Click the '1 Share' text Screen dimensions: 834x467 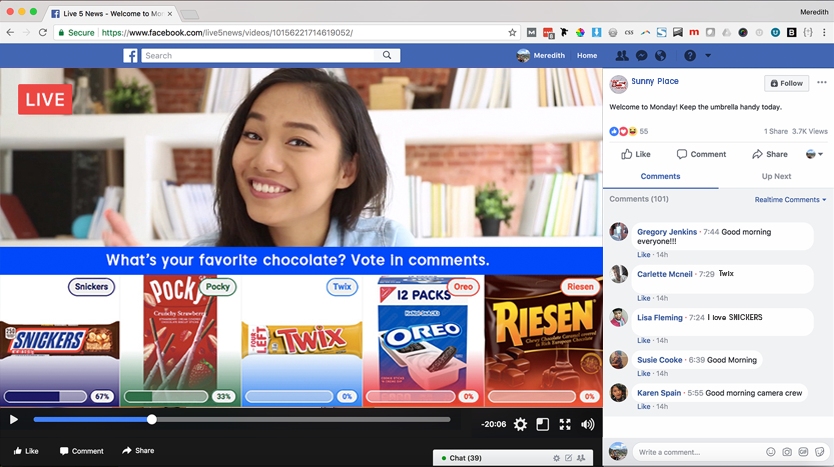[x=776, y=131]
